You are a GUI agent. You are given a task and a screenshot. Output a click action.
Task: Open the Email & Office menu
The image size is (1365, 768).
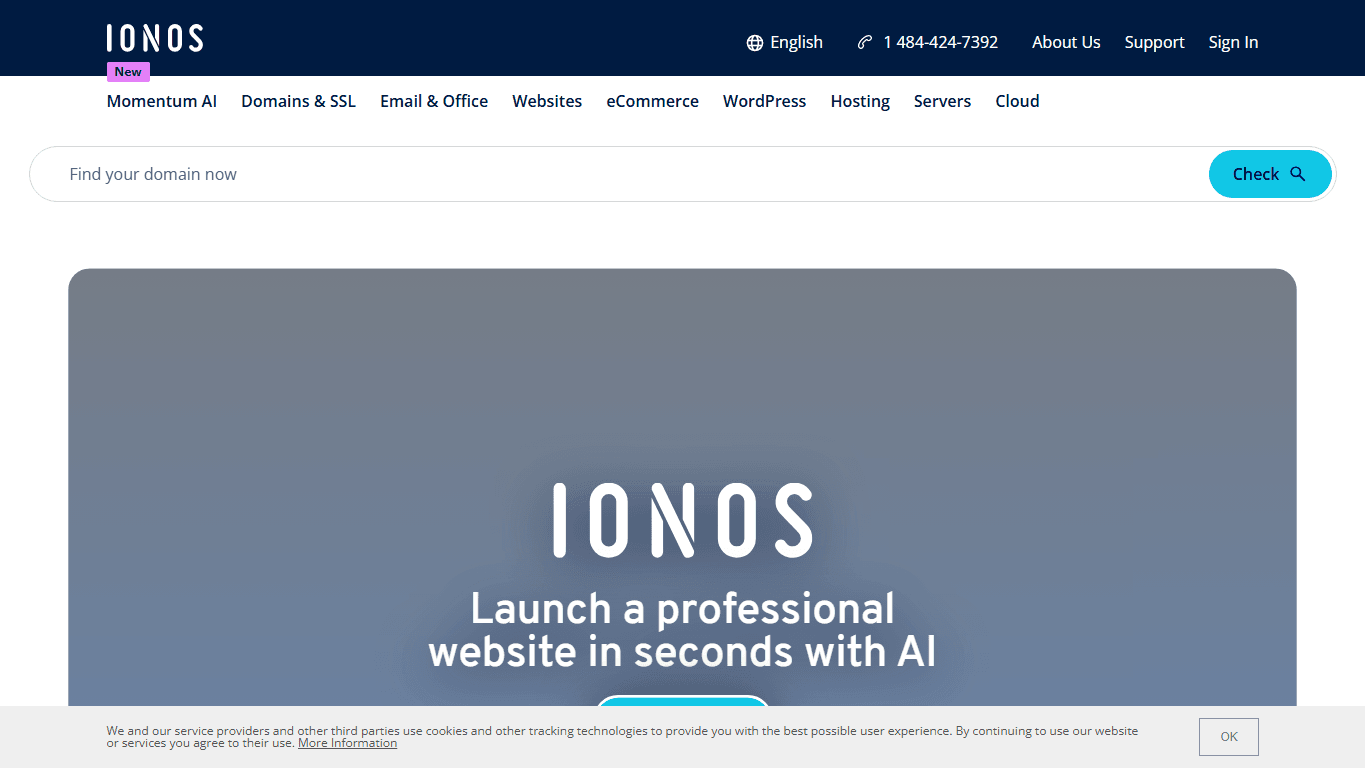coord(434,101)
